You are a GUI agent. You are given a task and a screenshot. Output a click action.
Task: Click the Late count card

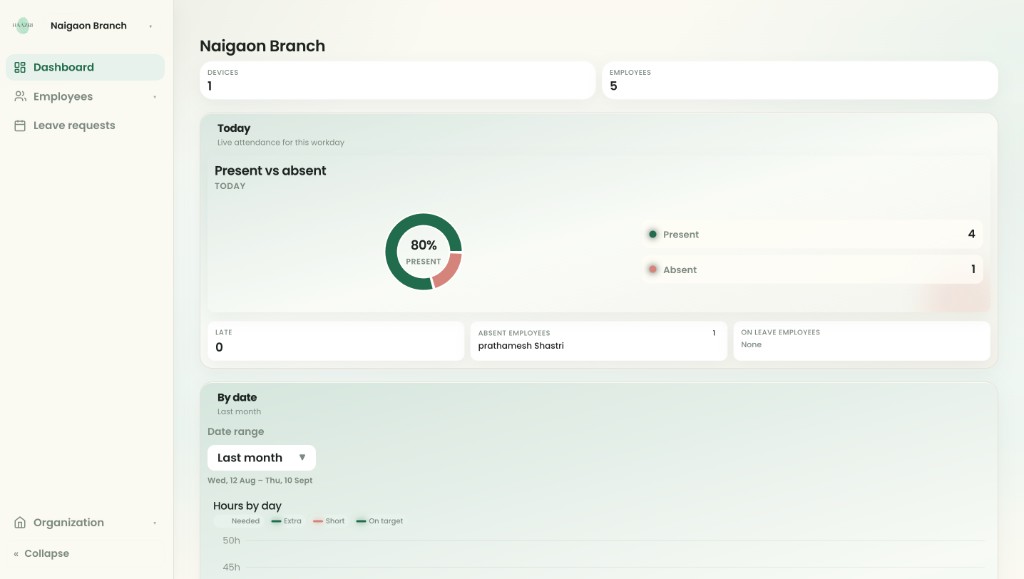click(x=336, y=341)
